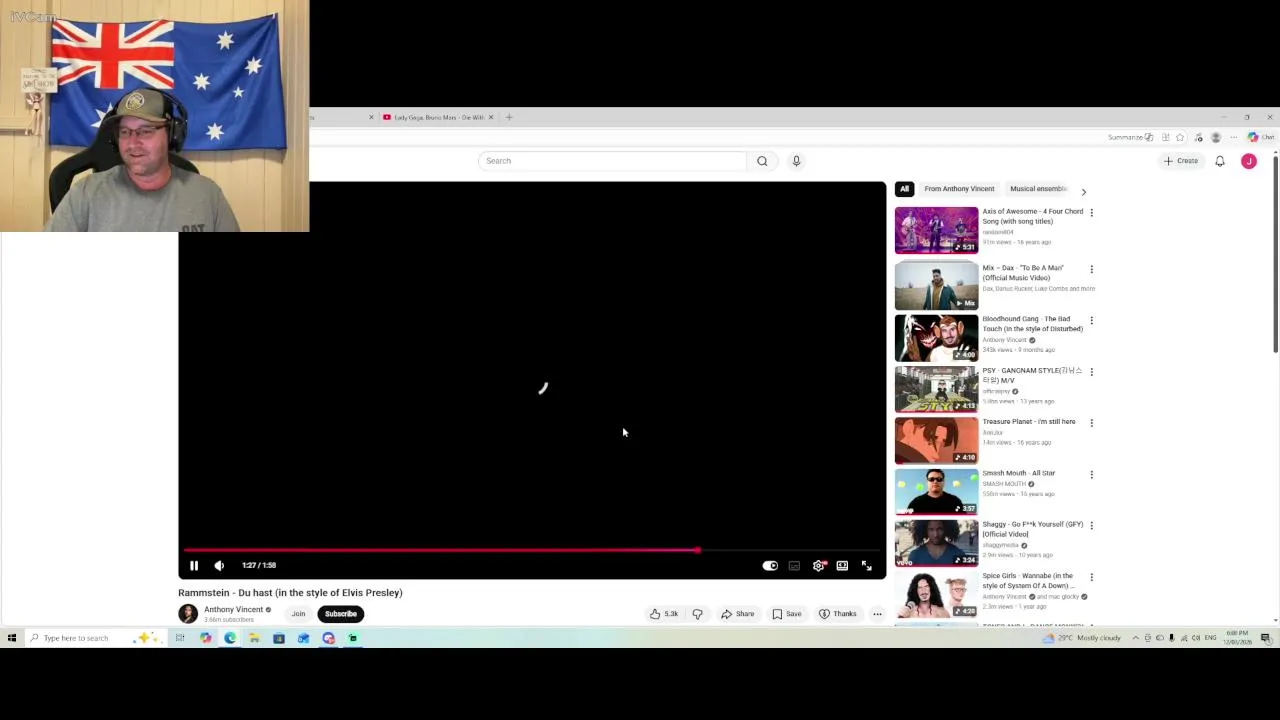The width and height of the screenshot is (1280, 720).
Task: Click the search magnifier button
Action: pyautogui.click(x=762, y=161)
